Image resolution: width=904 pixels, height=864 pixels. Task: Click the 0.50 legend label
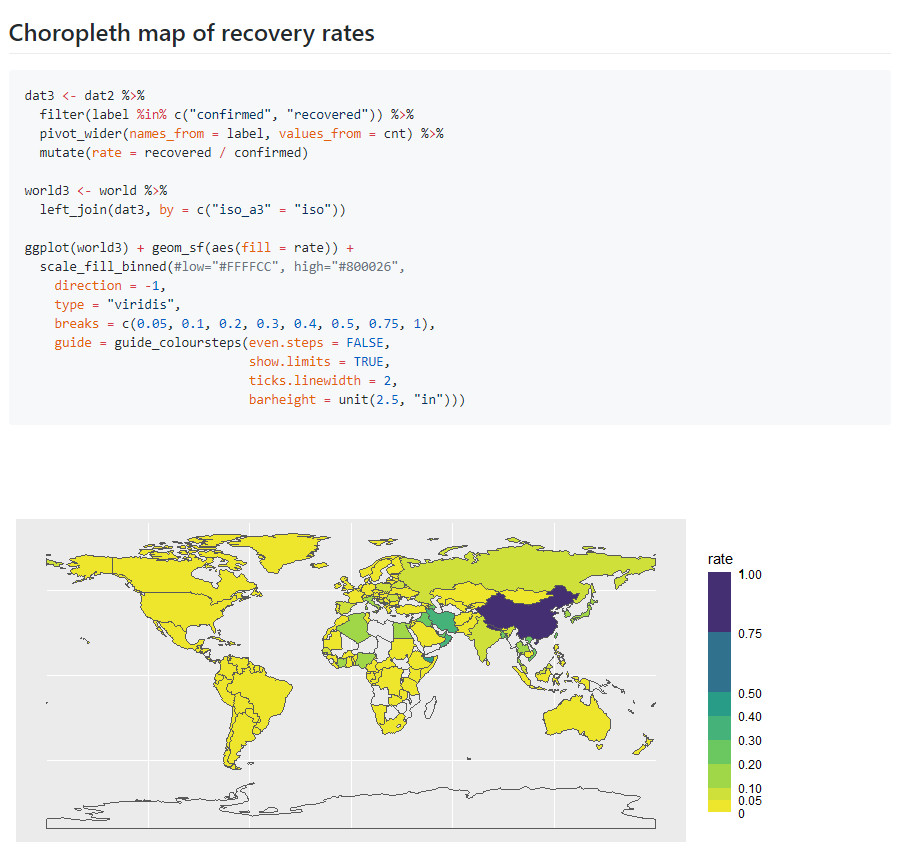click(750, 694)
